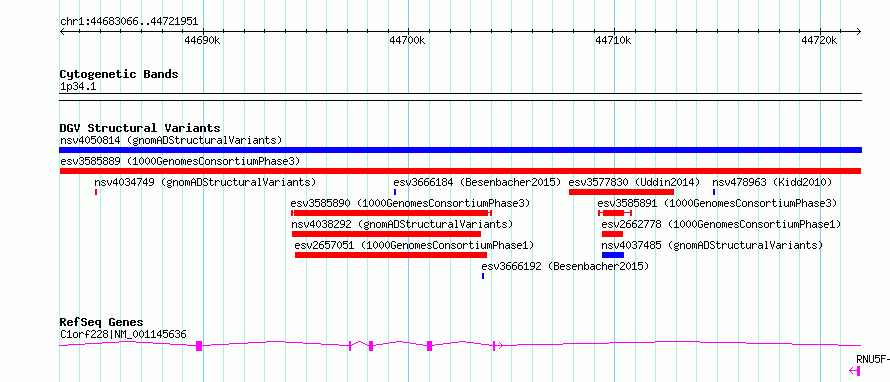
Task: Select the nsv4038292 gnomAD red bar
Action: 387,234
